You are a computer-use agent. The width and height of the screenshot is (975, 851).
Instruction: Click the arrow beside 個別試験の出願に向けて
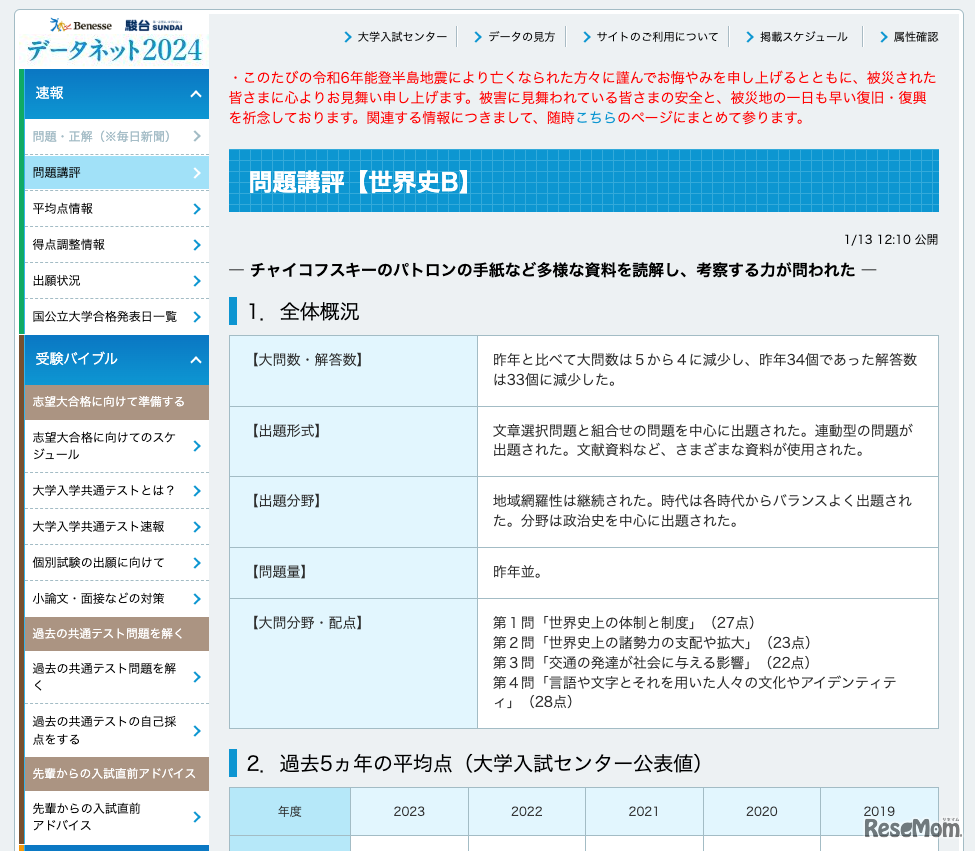click(x=197, y=563)
